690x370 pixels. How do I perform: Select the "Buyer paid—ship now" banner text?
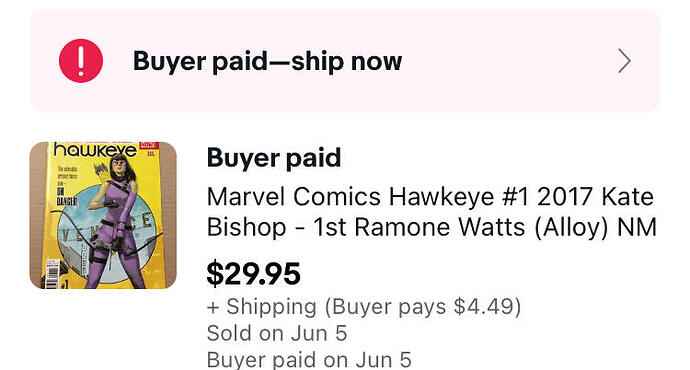[x=267, y=61]
